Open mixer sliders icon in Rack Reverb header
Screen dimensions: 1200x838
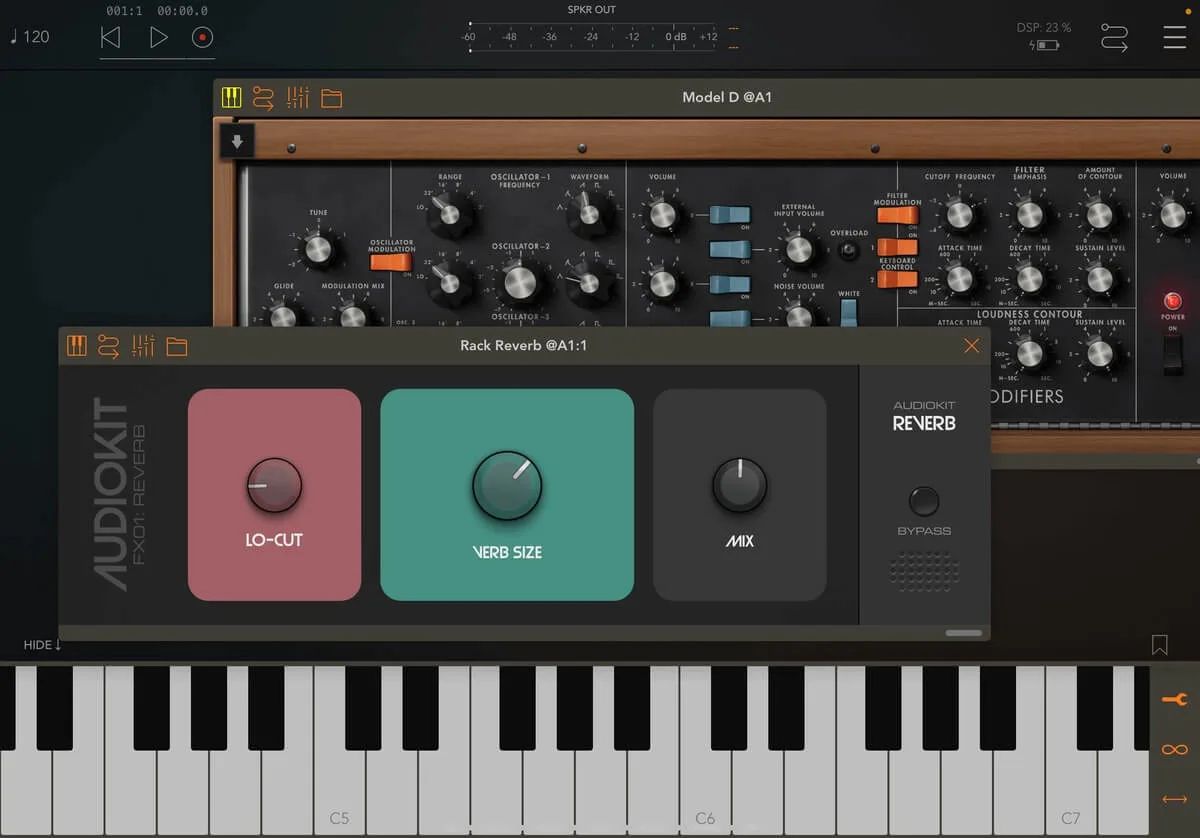click(142, 346)
